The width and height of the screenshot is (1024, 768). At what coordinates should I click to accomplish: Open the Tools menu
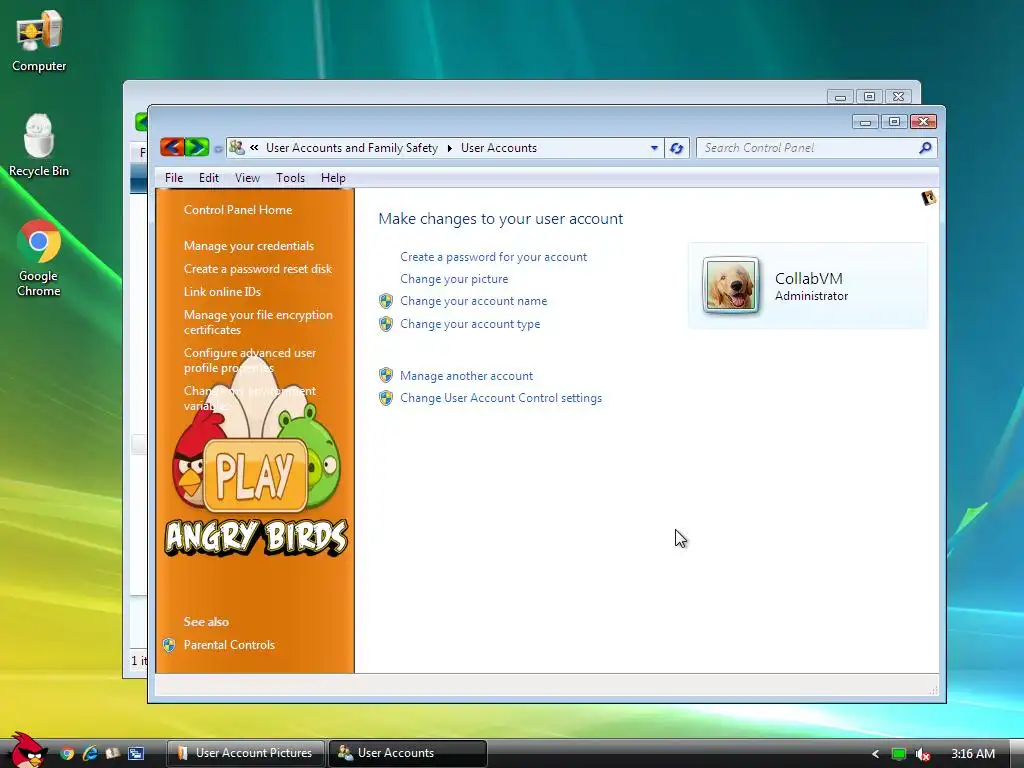[x=290, y=178]
